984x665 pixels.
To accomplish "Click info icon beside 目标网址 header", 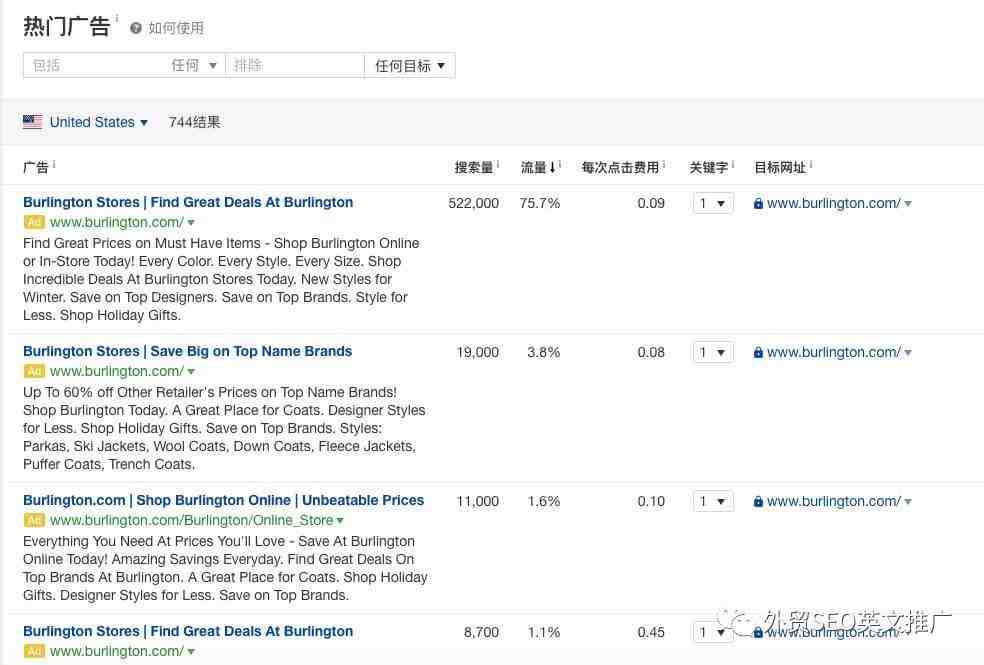I will click(x=811, y=164).
